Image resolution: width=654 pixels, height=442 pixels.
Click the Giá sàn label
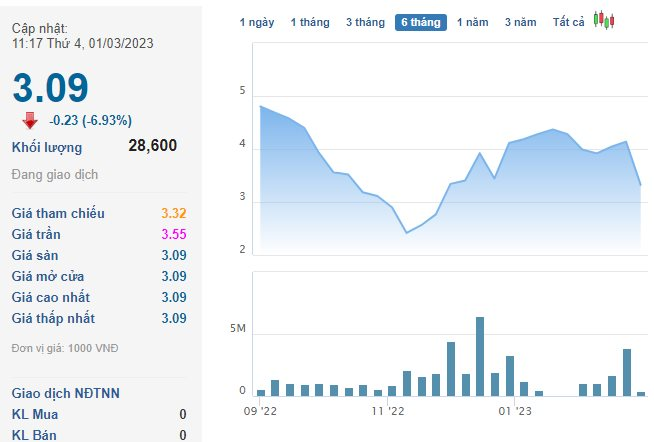tap(35, 255)
